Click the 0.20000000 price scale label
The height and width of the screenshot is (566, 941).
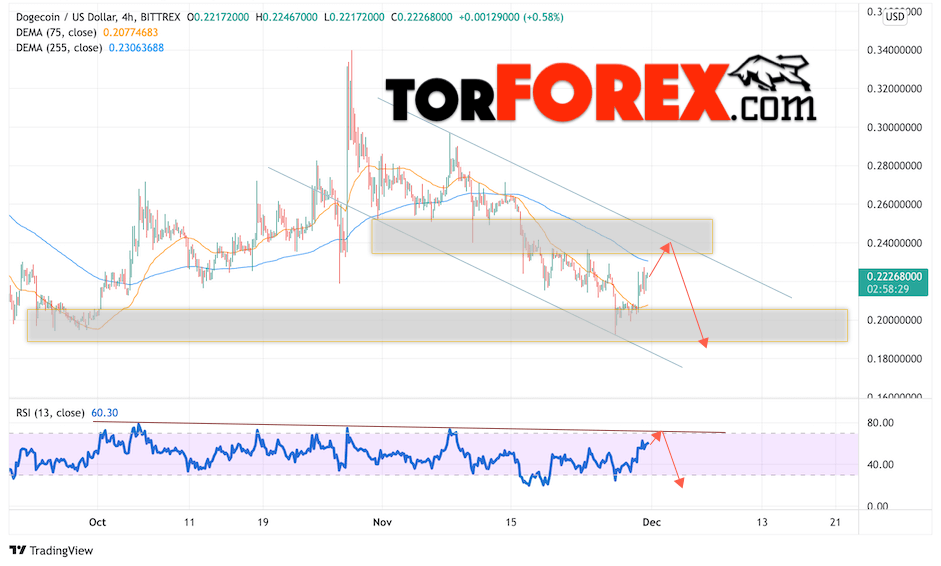[x=894, y=321]
